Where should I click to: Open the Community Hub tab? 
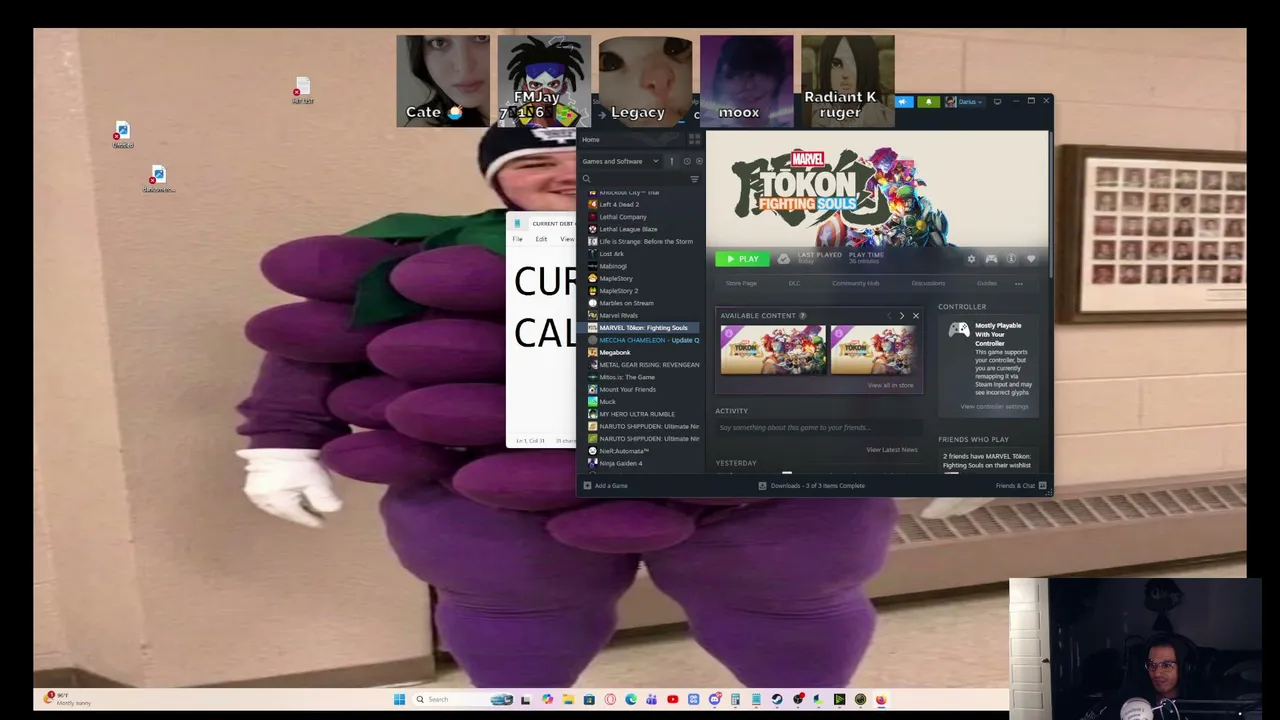(855, 283)
